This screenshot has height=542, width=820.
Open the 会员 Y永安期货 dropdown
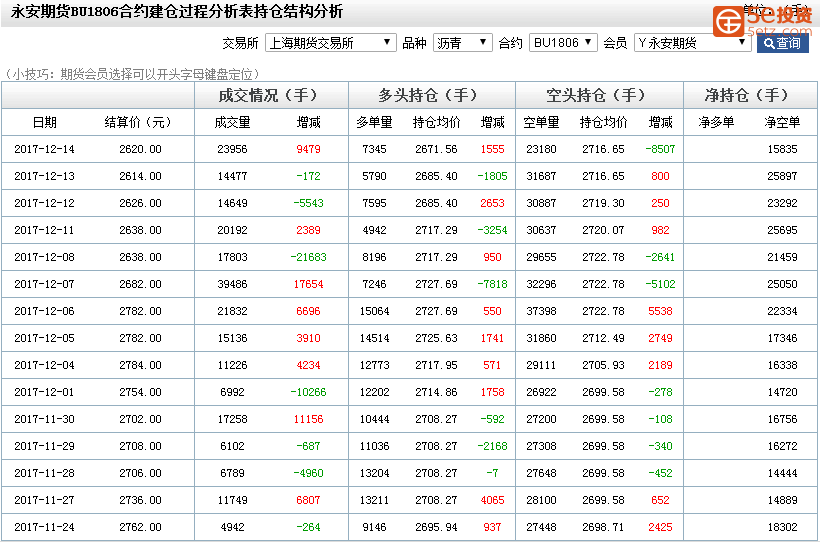click(x=693, y=43)
